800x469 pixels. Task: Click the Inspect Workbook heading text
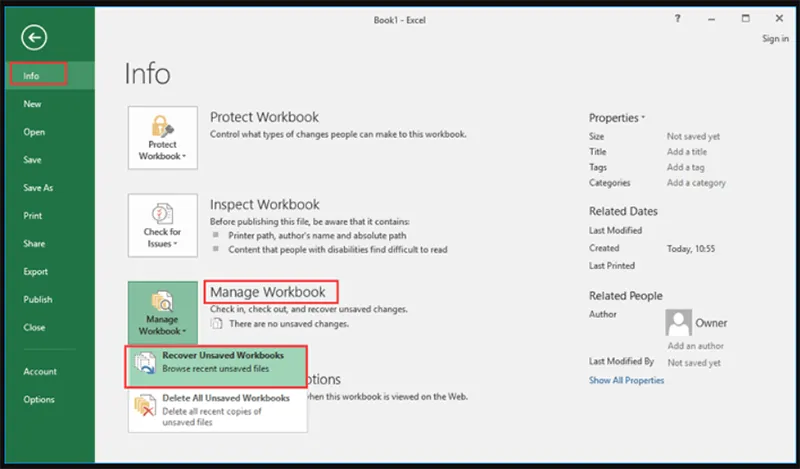tap(264, 204)
